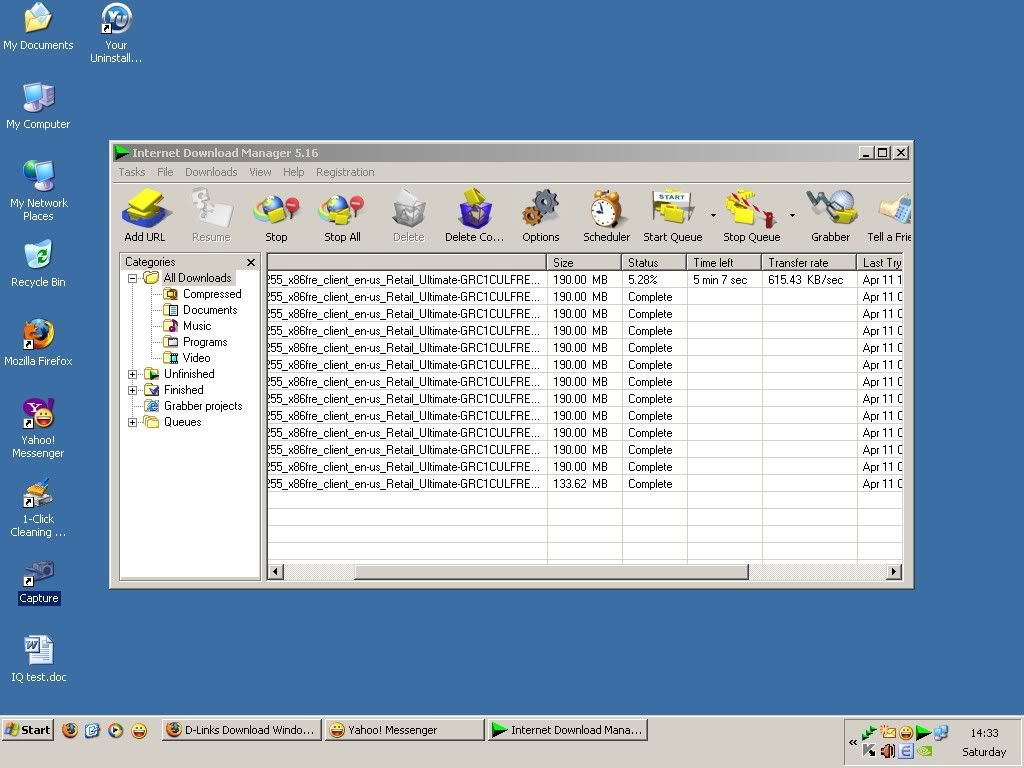The image size is (1024, 768).
Task: Open the View menu
Action: [260, 172]
